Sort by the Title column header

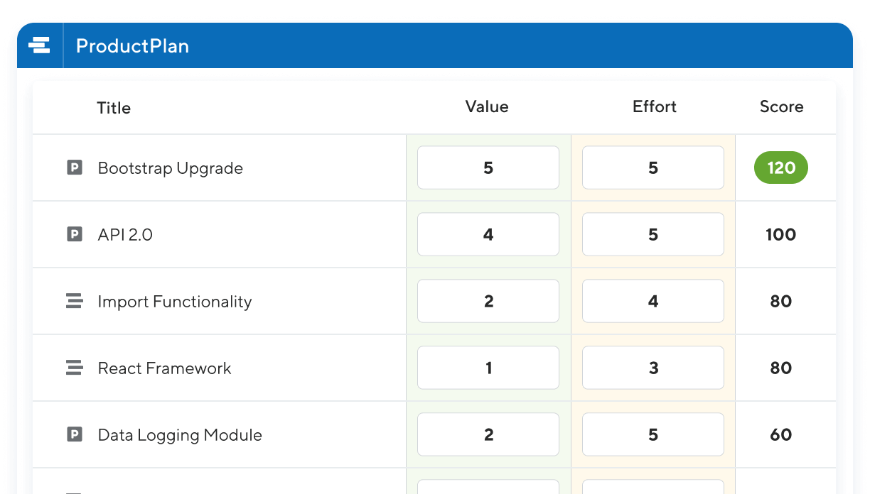pos(114,108)
